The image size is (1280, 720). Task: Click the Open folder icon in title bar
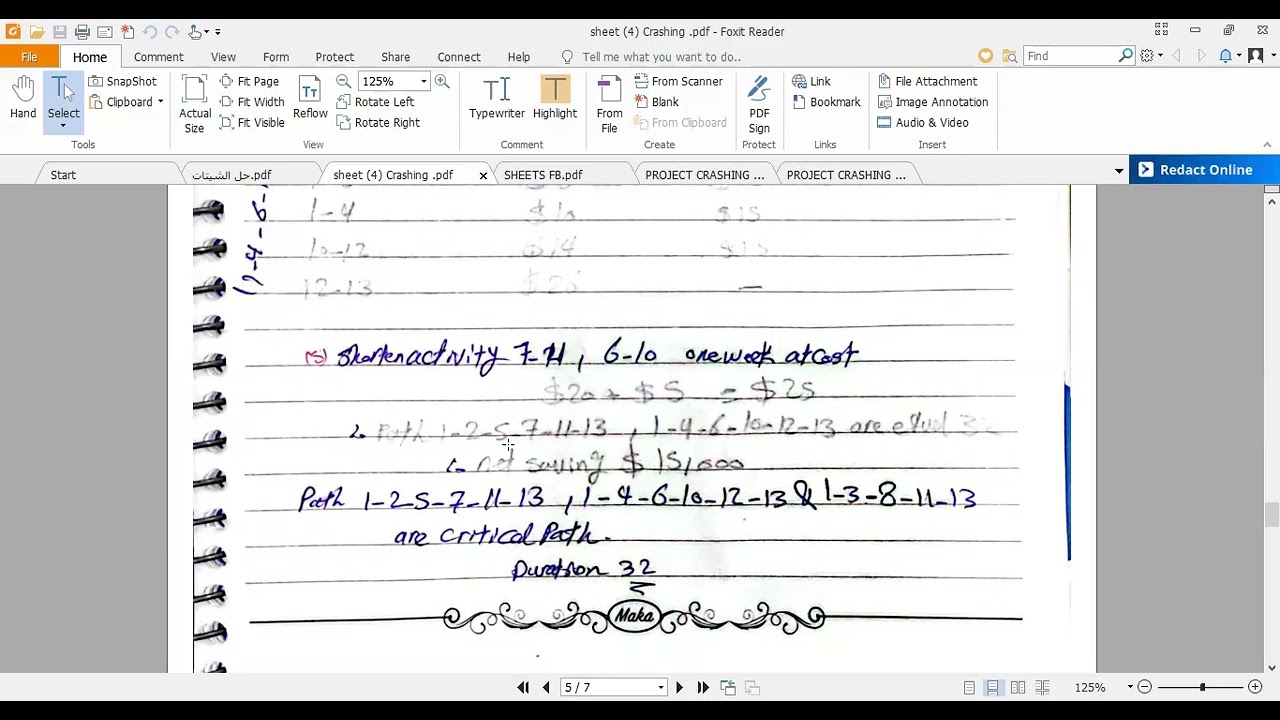[37, 32]
